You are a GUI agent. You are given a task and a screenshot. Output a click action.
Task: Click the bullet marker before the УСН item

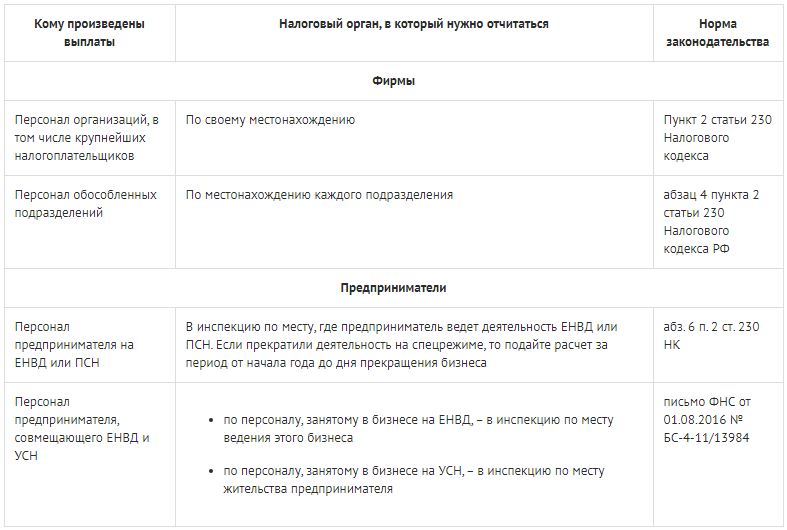coord(208,471)
